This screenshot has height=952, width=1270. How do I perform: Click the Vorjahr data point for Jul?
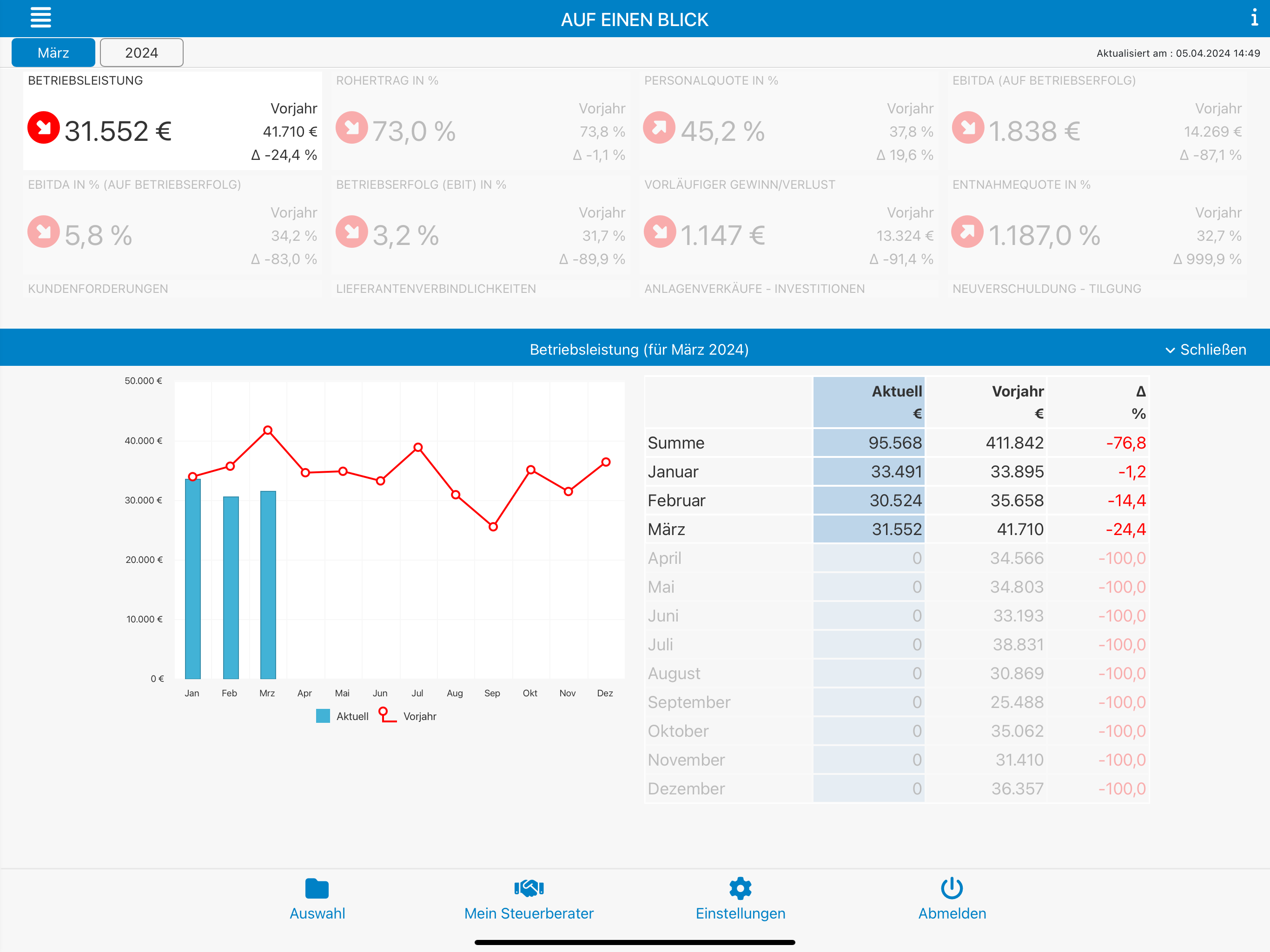click(x=418, y=447)
